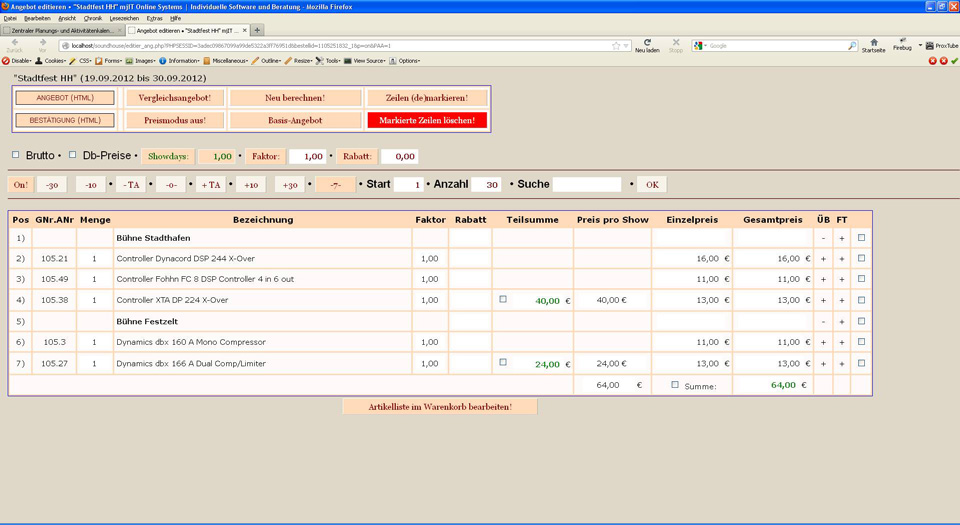The image size is (960, 525).
Task: Open the Disable dropdown in web developer toolbar
Action: pyautogui.click(x=17, y=61)
